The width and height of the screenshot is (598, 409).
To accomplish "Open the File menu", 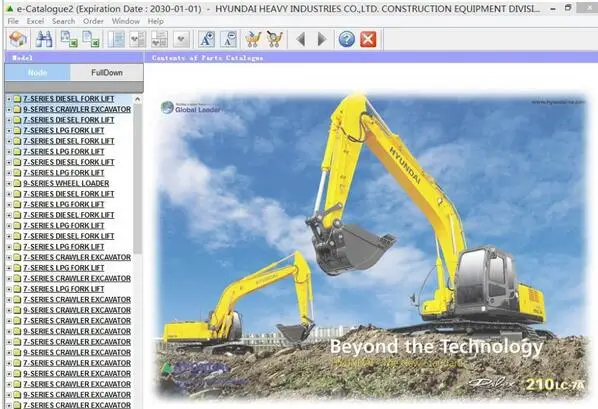I will coord(13,21).
